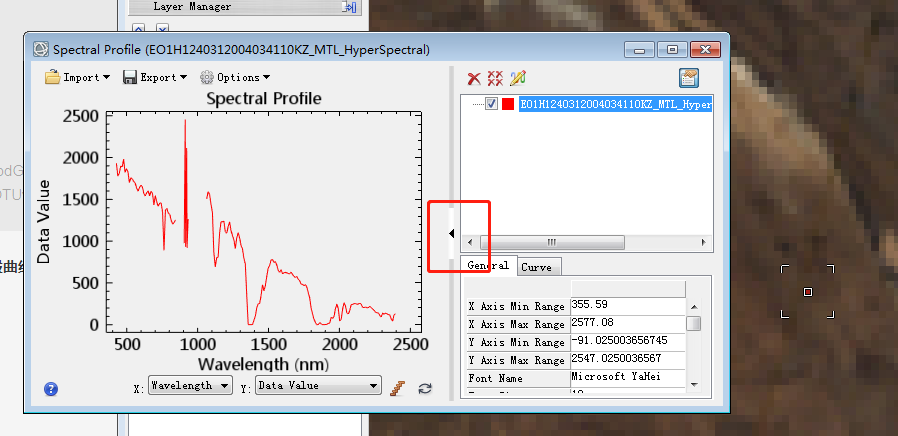Click the red pixel cursor marker on image
This screenshot has height=436, width=898.
point(808,292)
